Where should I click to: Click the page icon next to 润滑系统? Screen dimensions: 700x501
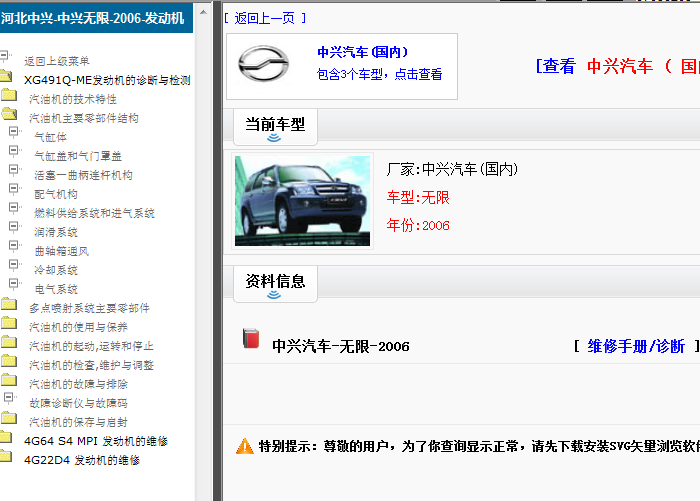[15, 227]
